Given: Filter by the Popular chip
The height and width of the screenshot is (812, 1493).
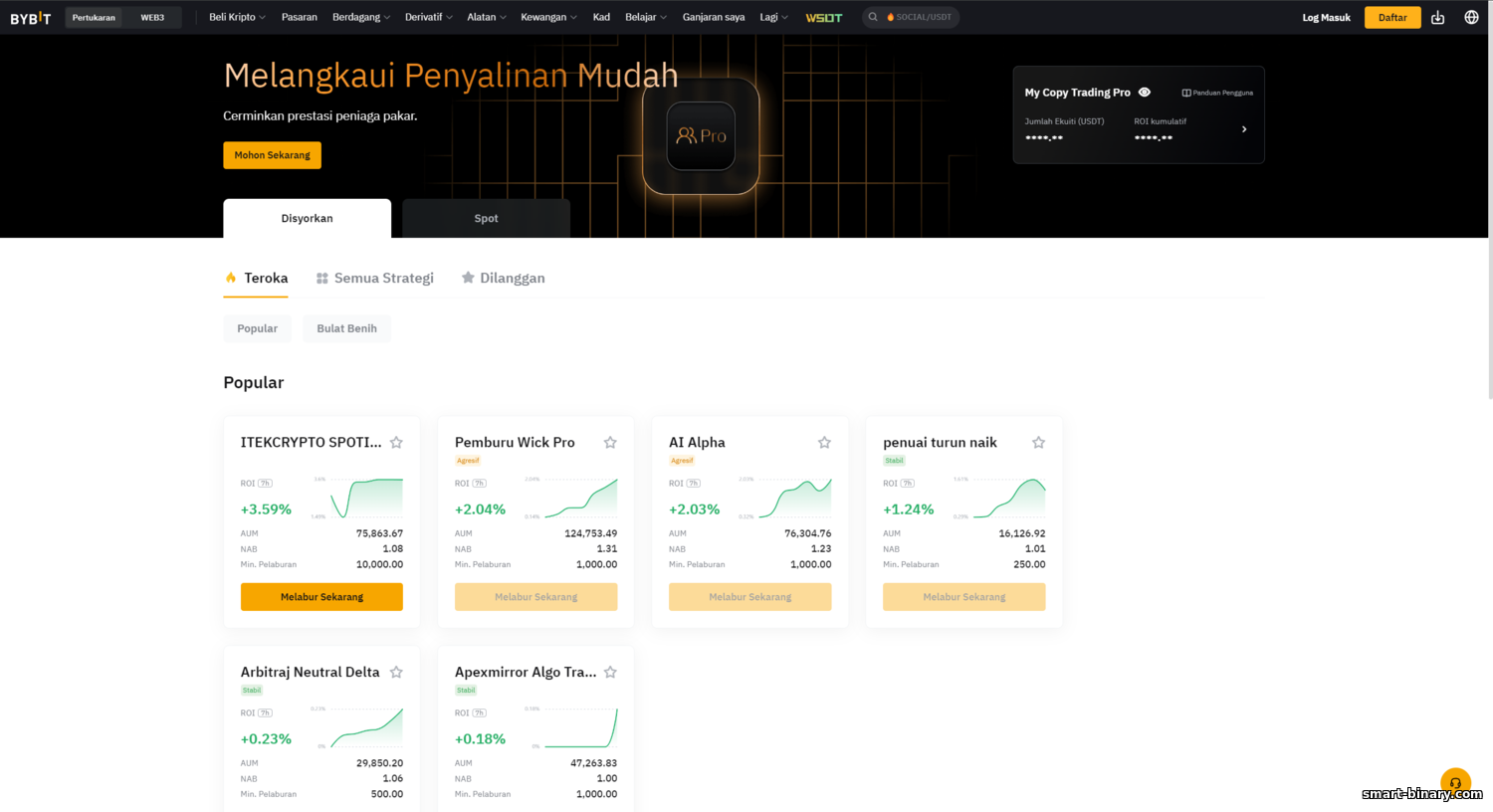Looking at the screenshot, I should (257, 328).
